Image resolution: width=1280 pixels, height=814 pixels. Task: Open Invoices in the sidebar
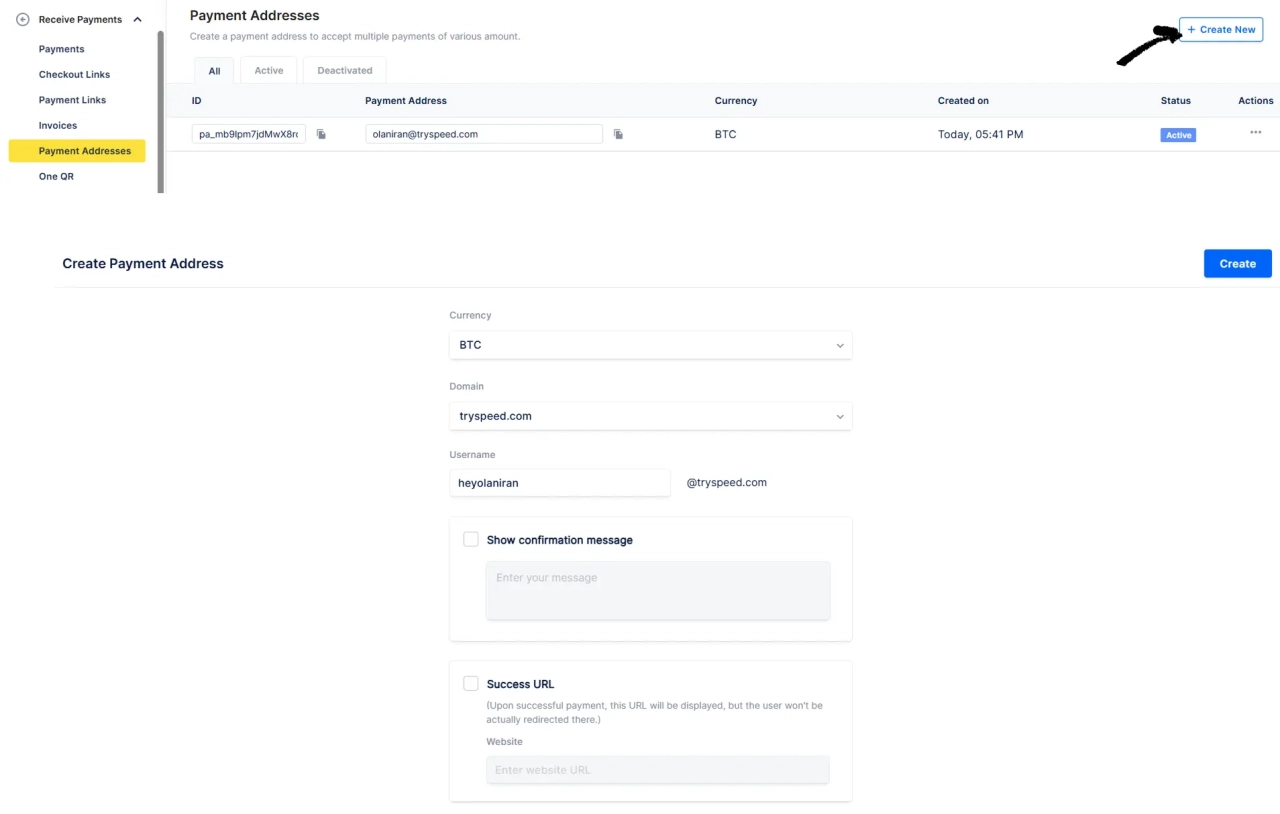click(x=58, y=125)
